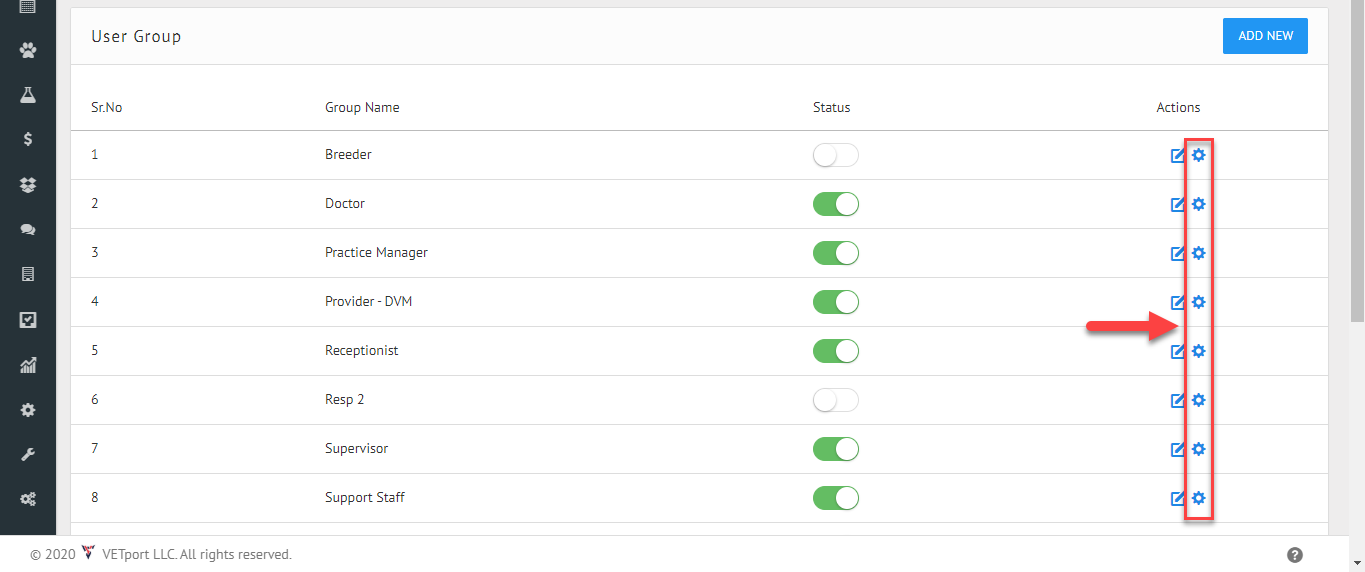Open gear settings for Receptionist group
Viewport: 1365px width, 572px height.
(1199, 351)
